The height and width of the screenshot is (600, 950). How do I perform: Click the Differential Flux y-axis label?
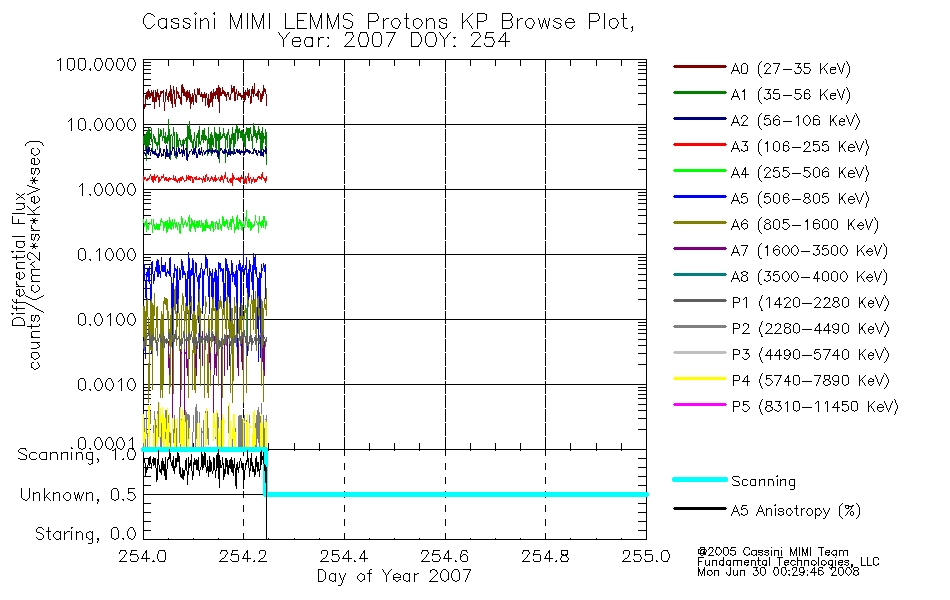[19, 259]
